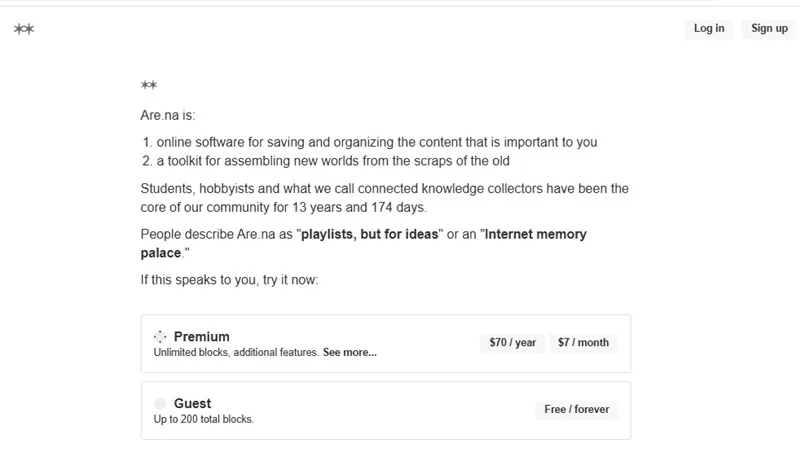Click the Guest plan heading
This screenshot has height=470, width=800.
(192, 404)
